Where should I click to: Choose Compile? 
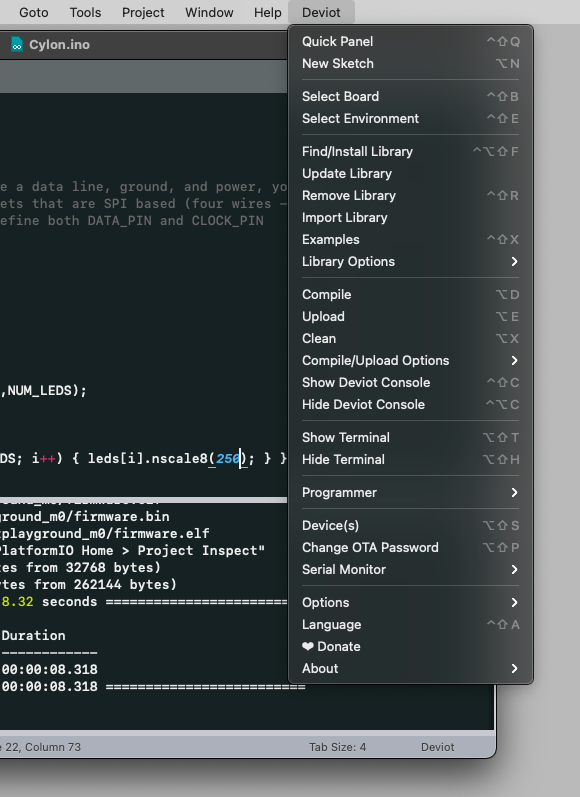coord(410,295)
